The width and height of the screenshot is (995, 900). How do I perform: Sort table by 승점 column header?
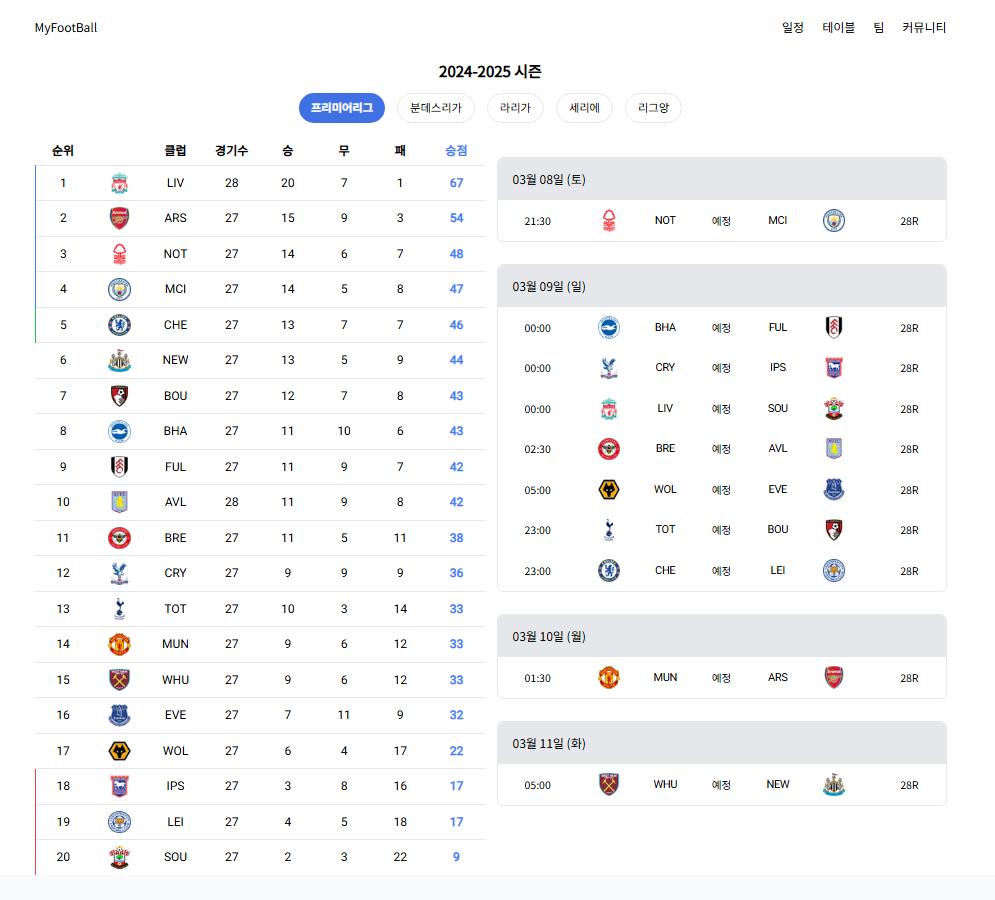click(x=456, y=150)
